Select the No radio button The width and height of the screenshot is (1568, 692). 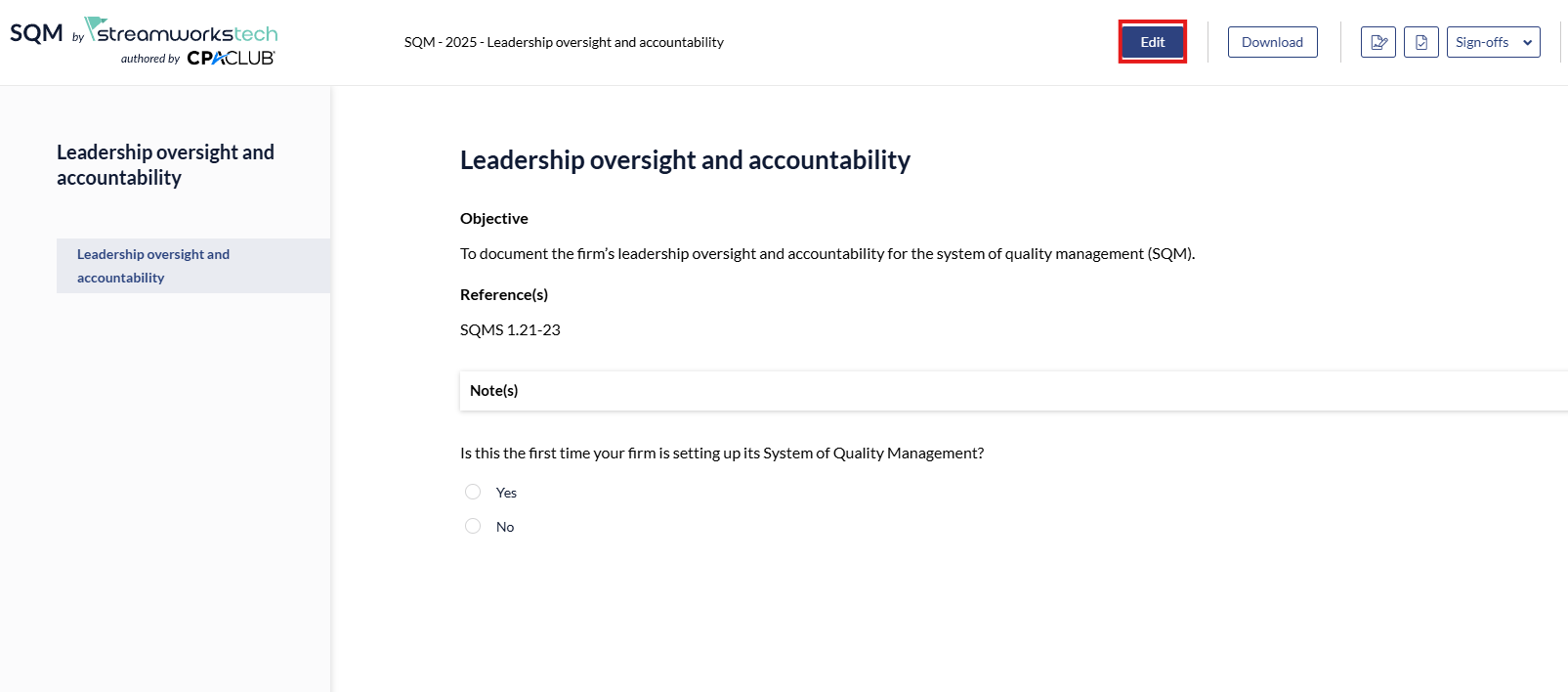[x=473, y=526]
